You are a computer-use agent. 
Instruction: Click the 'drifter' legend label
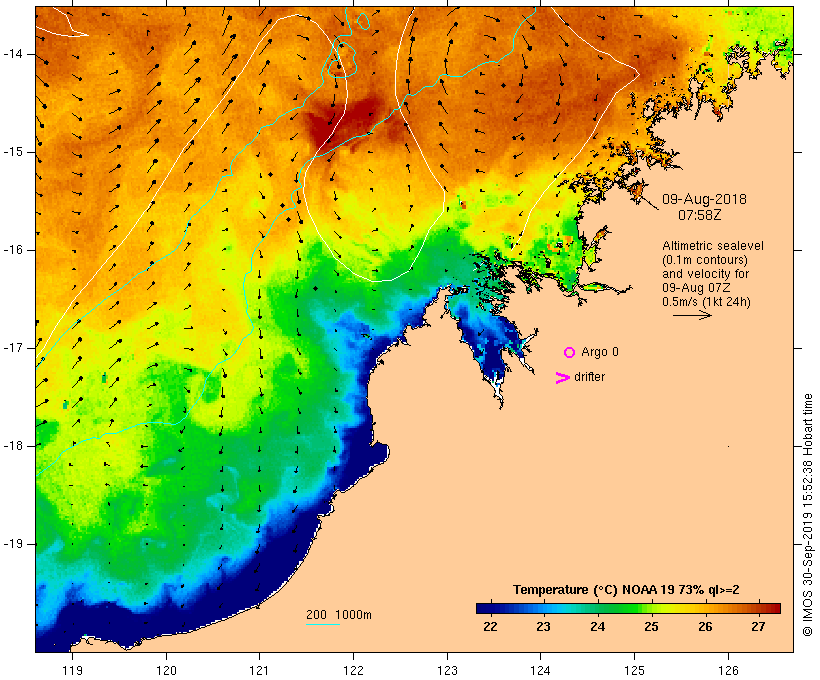[589, 377]
